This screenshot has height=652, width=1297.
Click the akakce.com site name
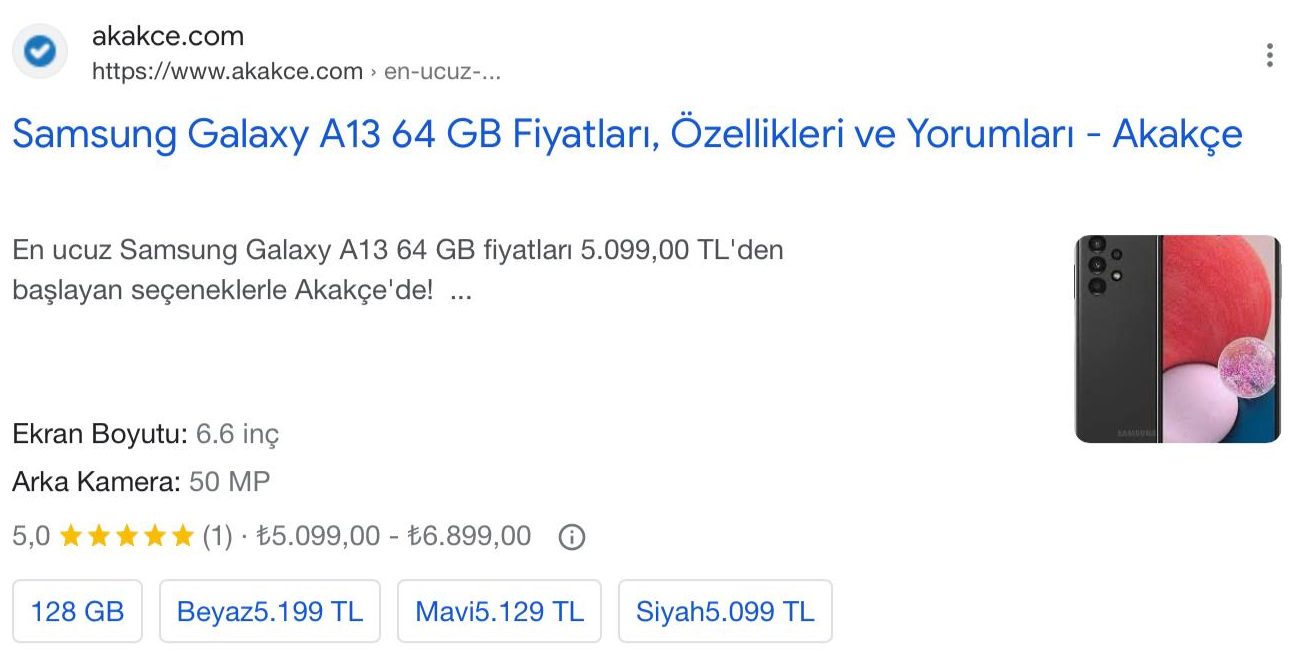[168, 37]
